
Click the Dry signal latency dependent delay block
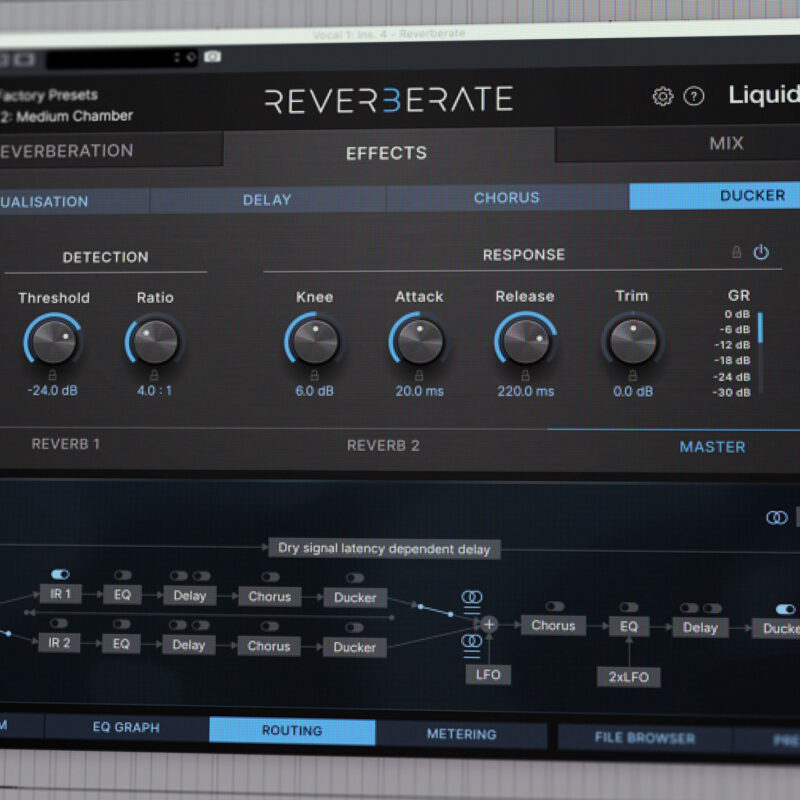click(384, 549)
